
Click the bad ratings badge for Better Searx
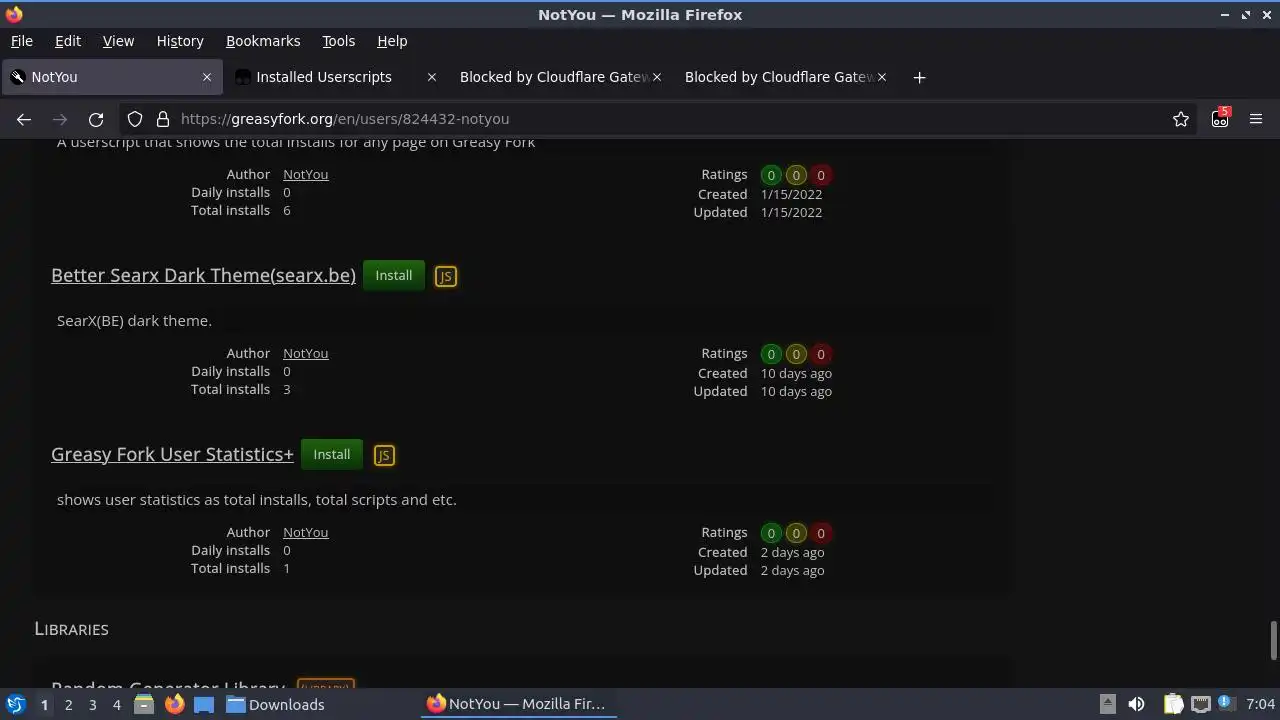pos(821,354)
